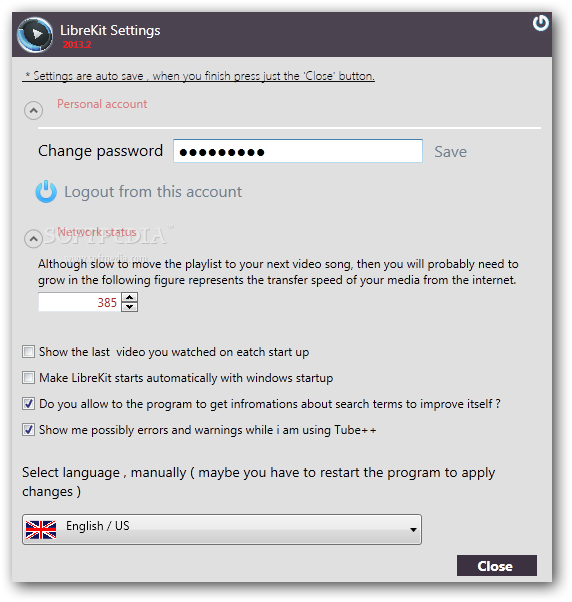Collapse the Network status section

[x=33, y=239]
